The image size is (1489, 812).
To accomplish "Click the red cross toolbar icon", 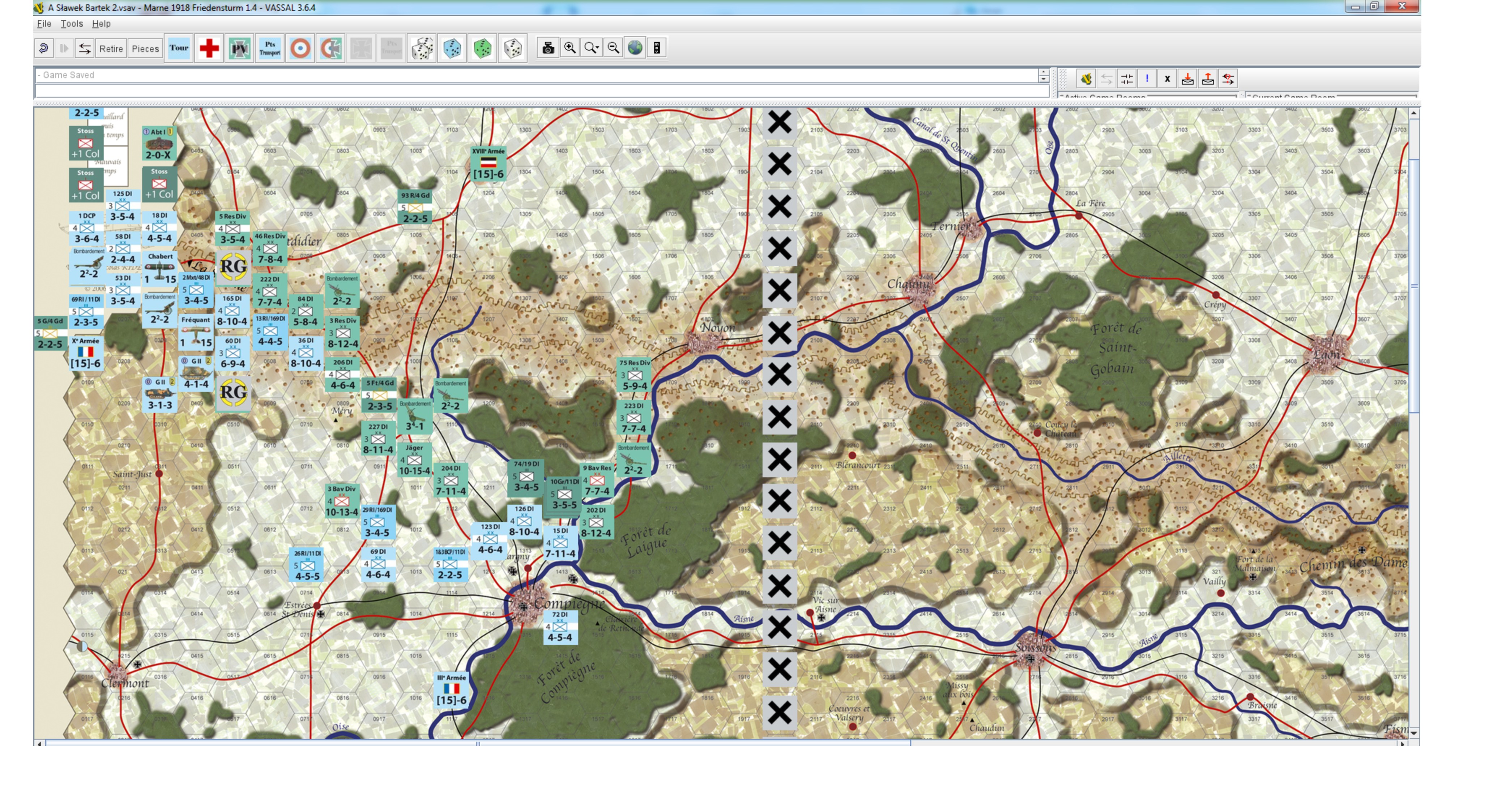I will (x=209, y=48).
